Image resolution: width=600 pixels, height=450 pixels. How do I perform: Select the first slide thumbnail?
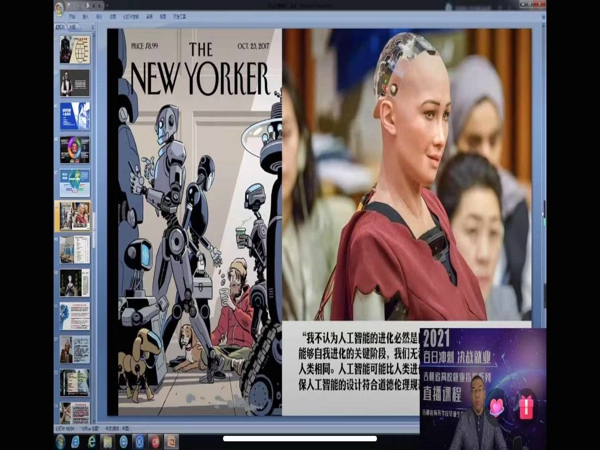(x=74, y=49)
